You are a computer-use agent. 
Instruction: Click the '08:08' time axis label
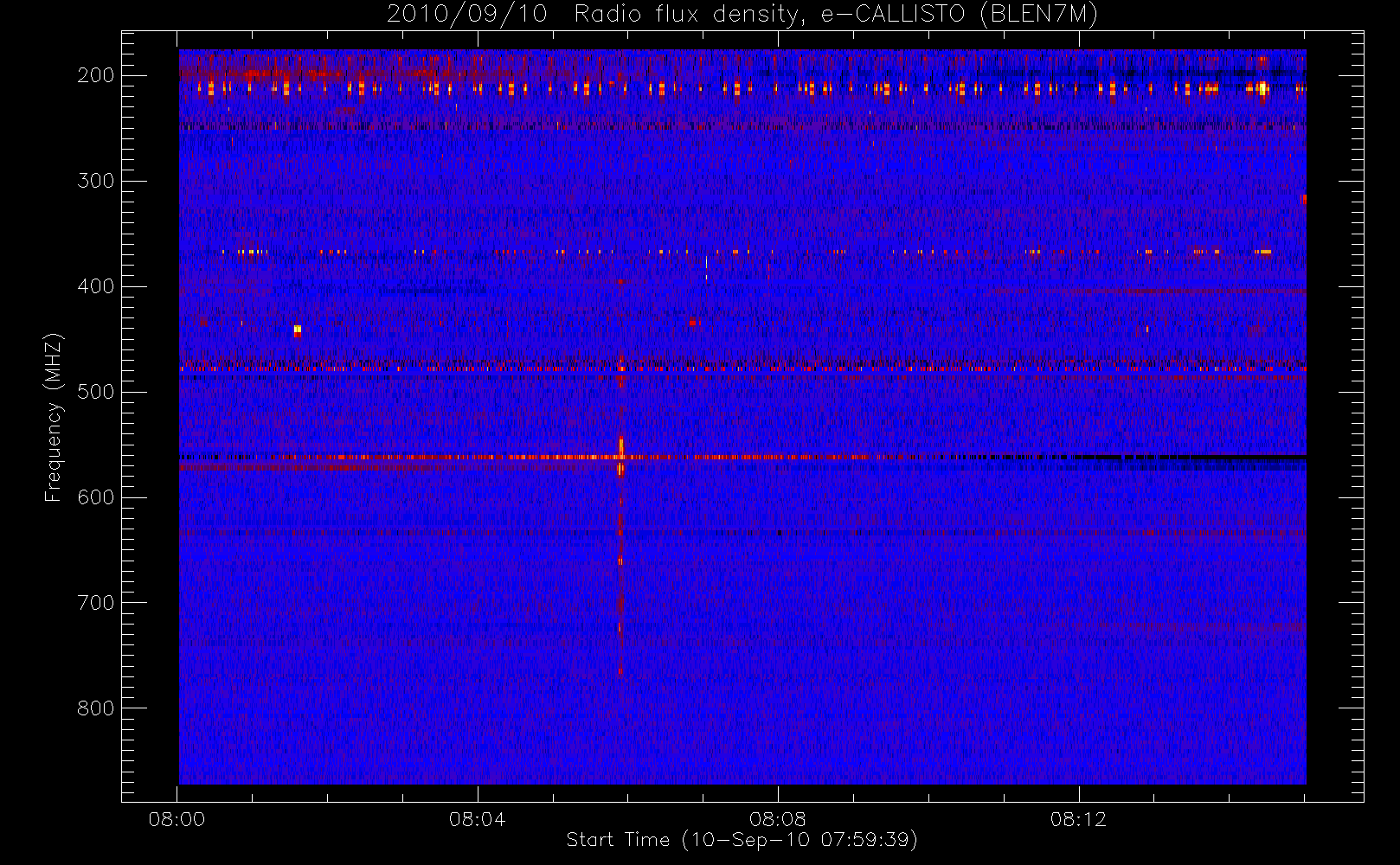coord(778,819)
